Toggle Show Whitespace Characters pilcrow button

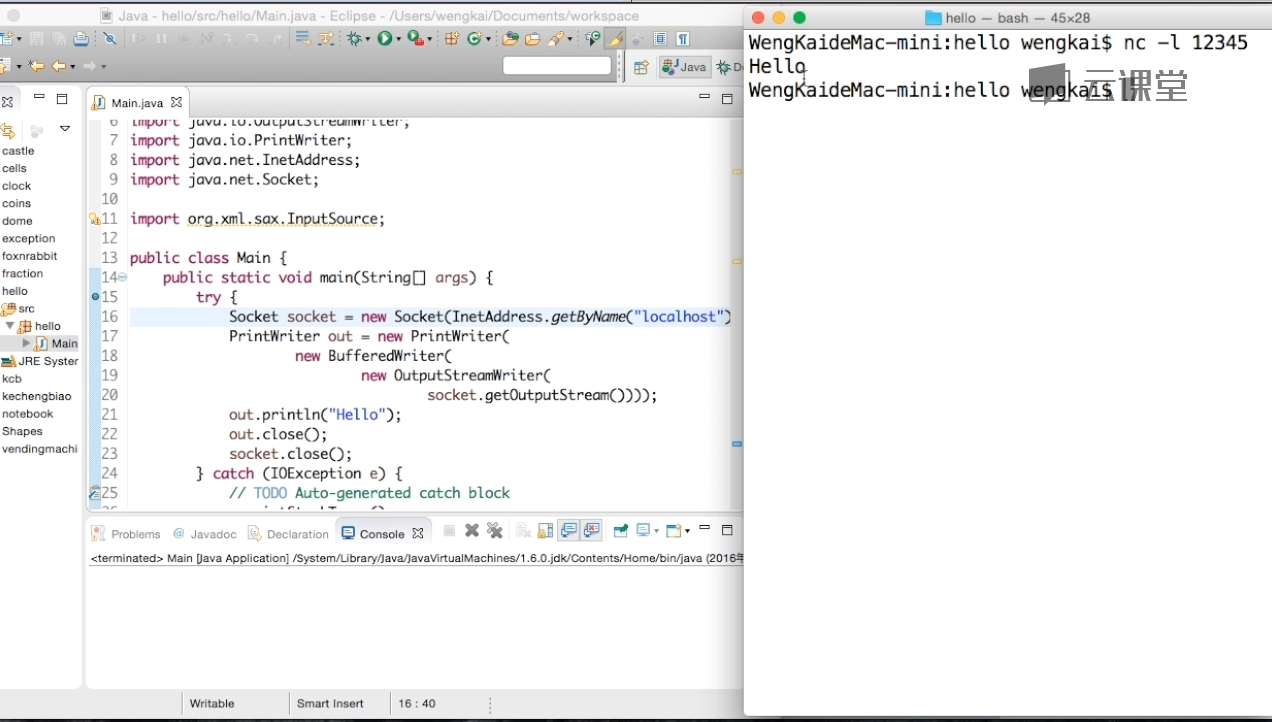683,39
